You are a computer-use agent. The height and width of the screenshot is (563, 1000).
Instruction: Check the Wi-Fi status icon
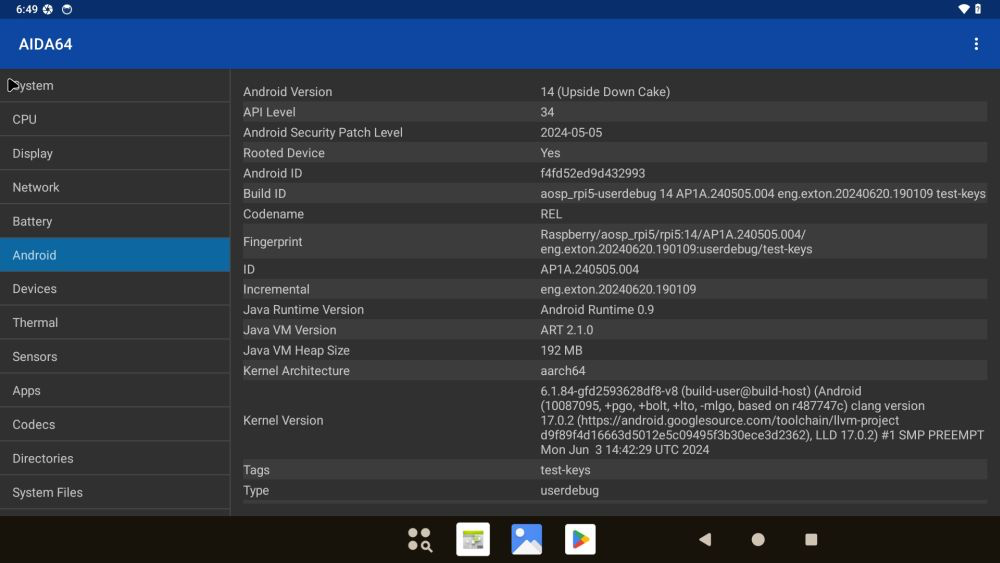(964, 9)
